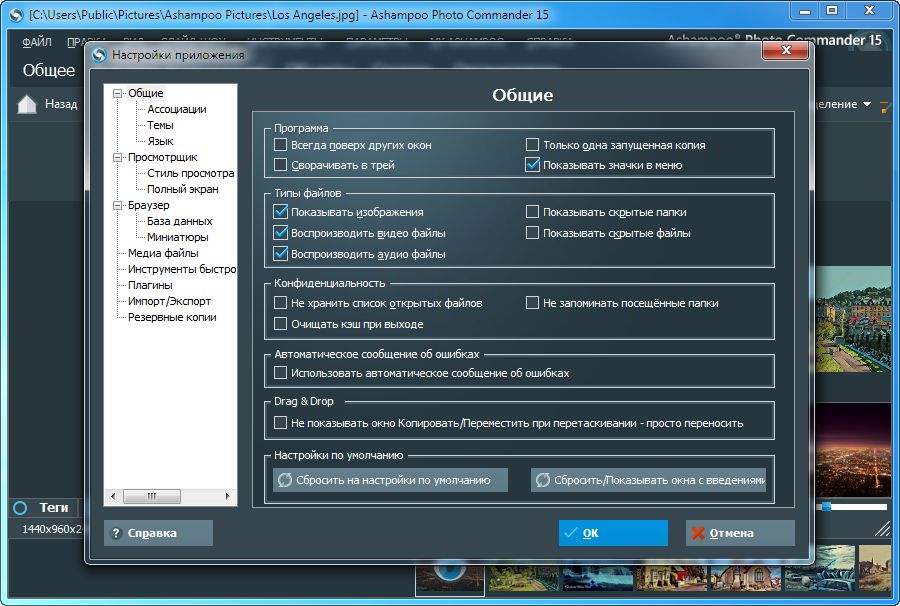
Task: Enable Всегда поверх других окон
Action: [281, 144]
